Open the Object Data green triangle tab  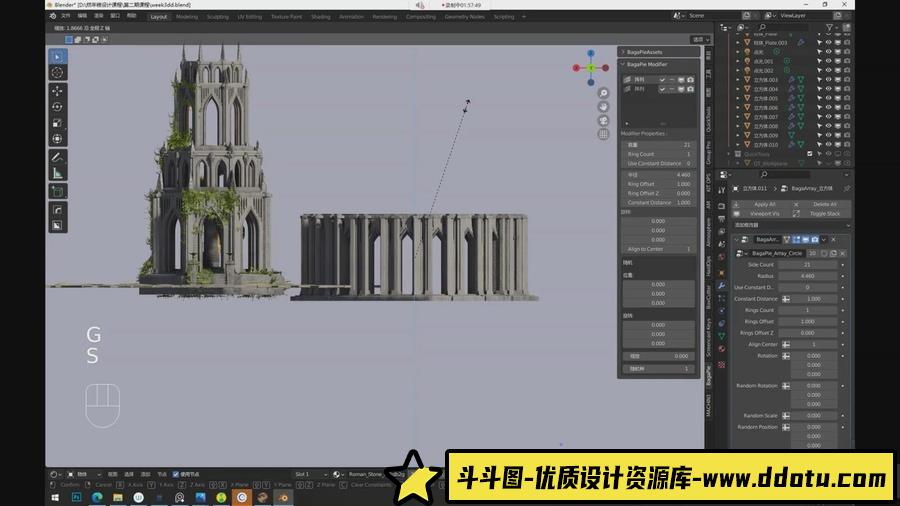click(721, 336)
